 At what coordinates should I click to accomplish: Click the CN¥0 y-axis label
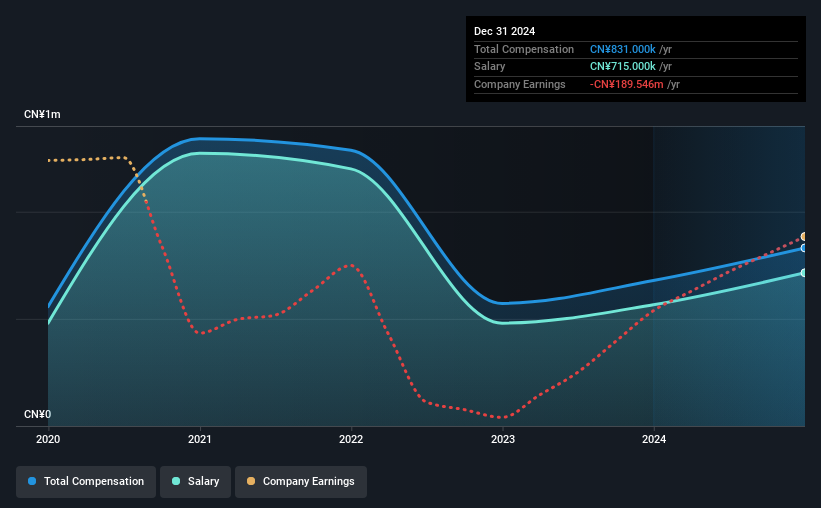coord(38,414)
